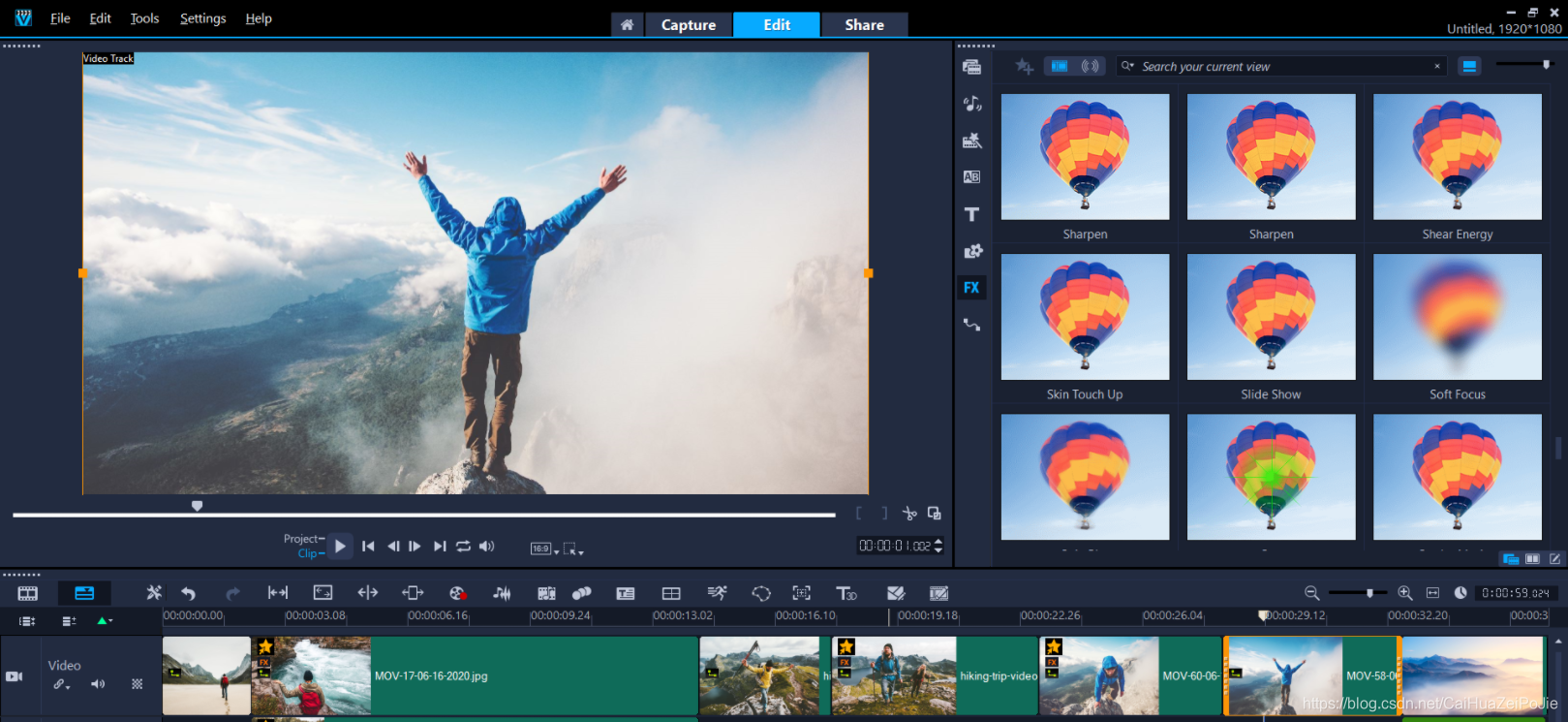Open the Split Screen template creator
Image resolution: width=1568 pixels, height=722 pixels.
pyautogui.click(x=671, y=593)
